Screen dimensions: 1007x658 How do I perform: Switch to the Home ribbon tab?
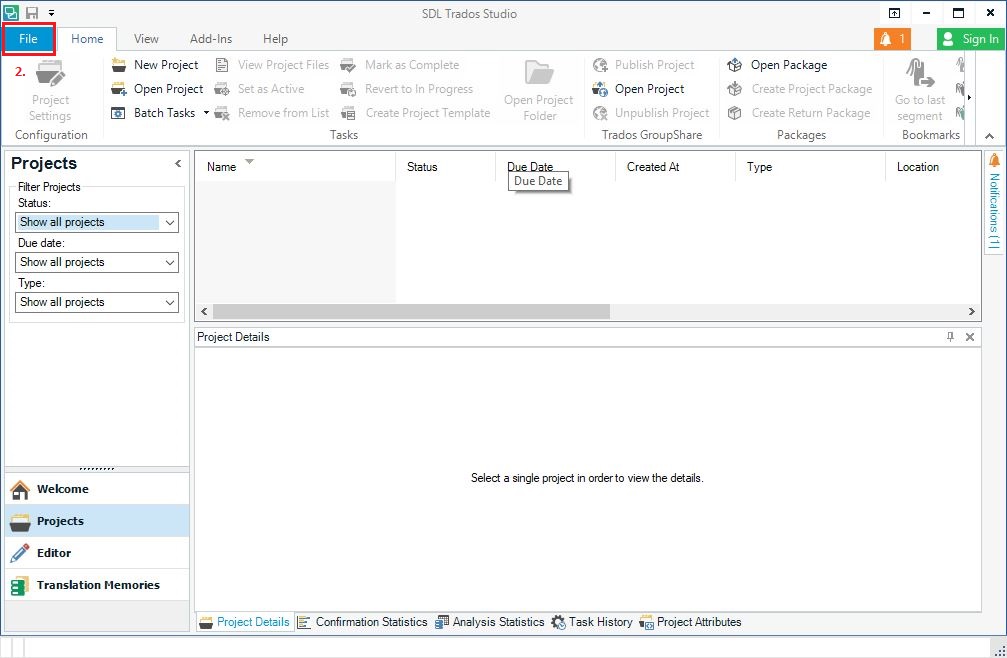click(x=87, y=39)
